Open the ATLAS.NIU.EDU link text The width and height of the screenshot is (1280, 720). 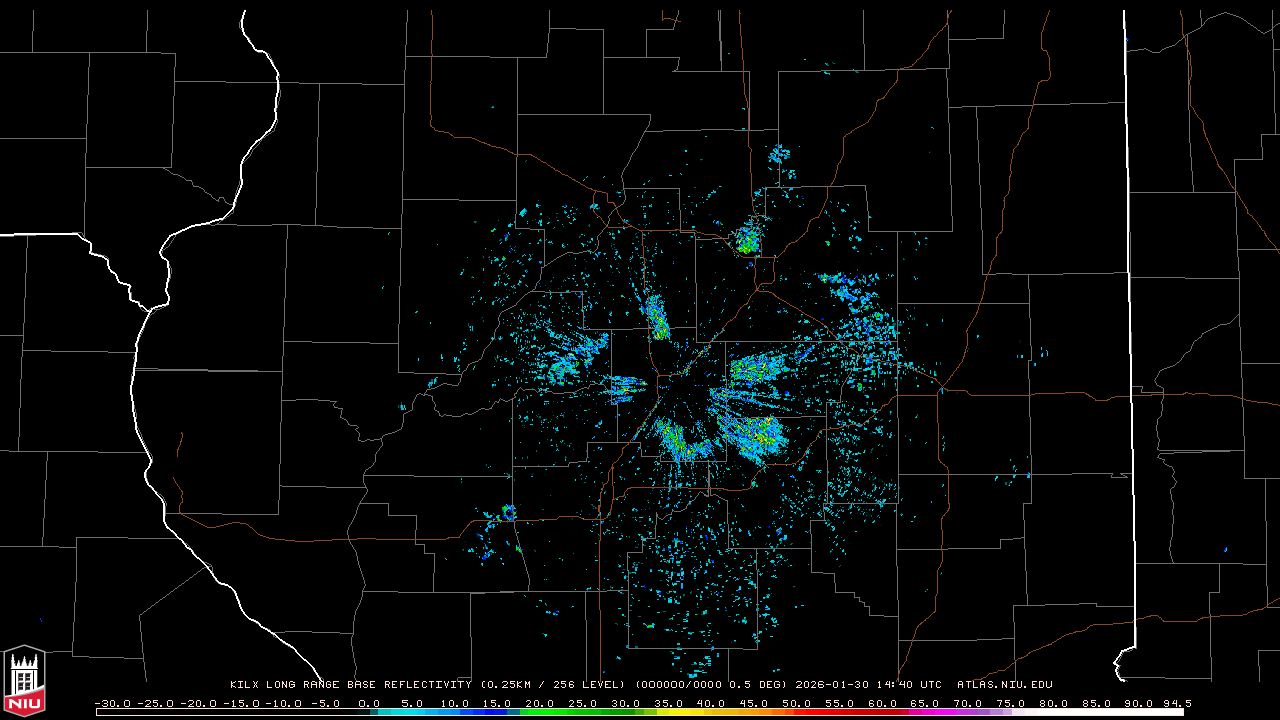(1004, 685)
